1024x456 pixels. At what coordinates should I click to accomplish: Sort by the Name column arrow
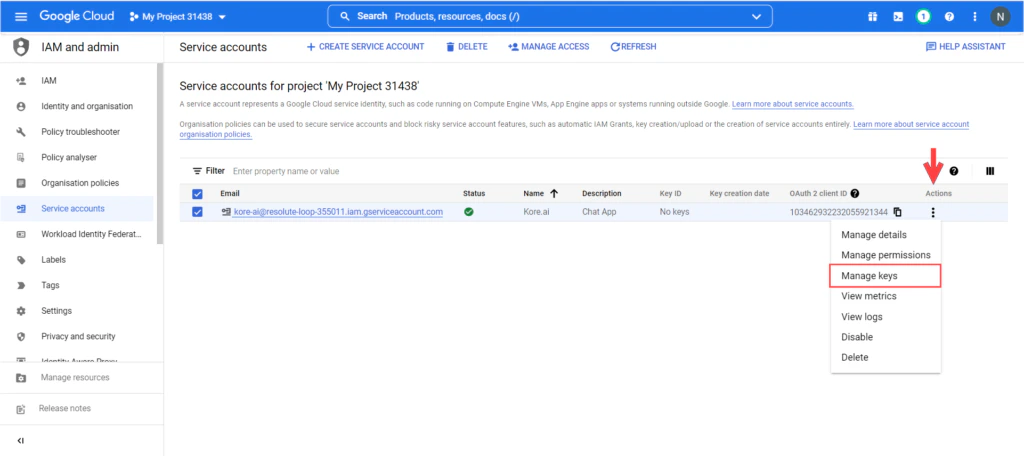click(554, 193)
